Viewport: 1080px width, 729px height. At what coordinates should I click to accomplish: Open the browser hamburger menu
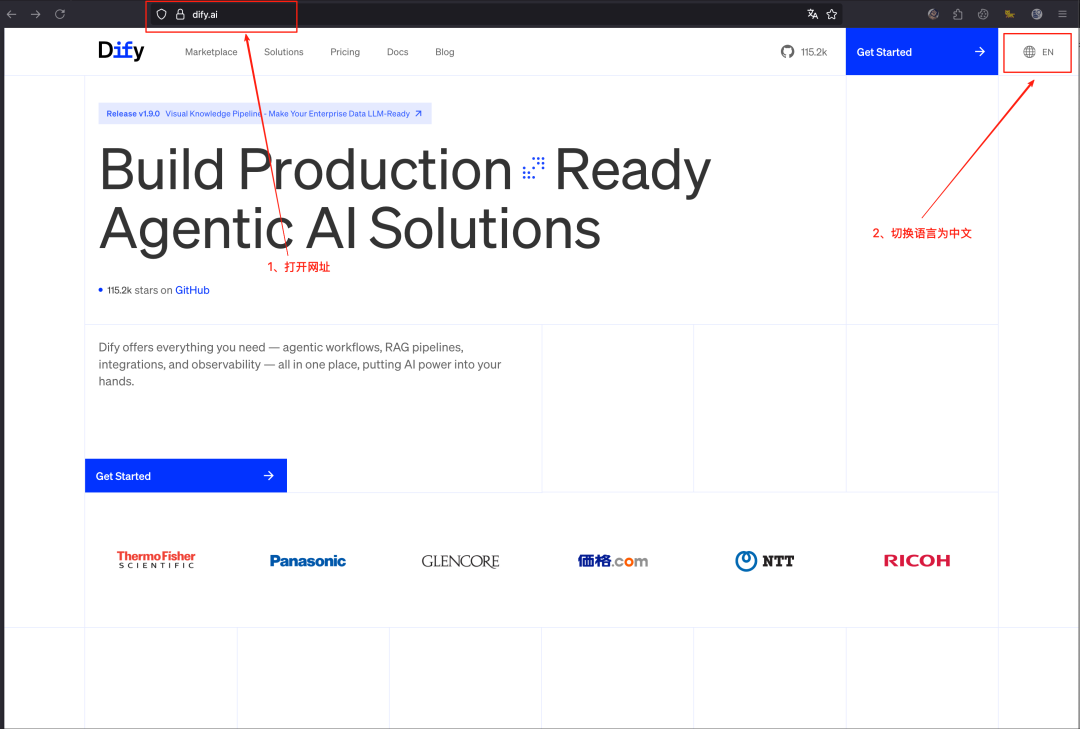pos(1063,14)
